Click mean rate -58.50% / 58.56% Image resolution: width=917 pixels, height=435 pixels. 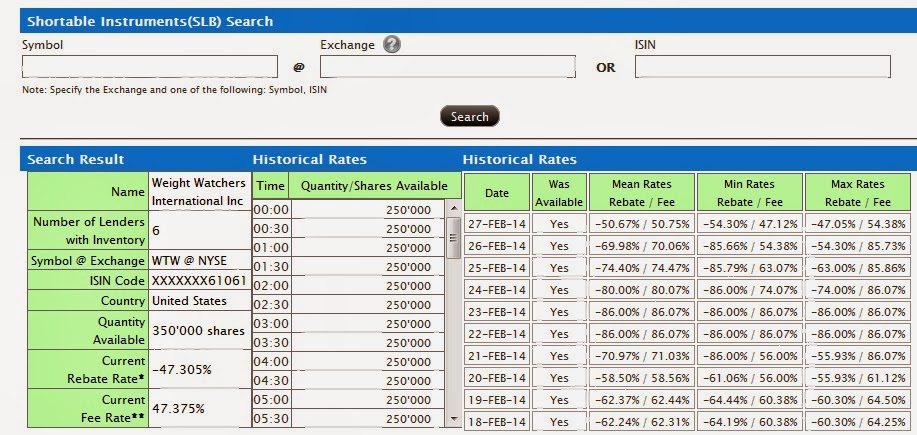click(x=642, y=378)
